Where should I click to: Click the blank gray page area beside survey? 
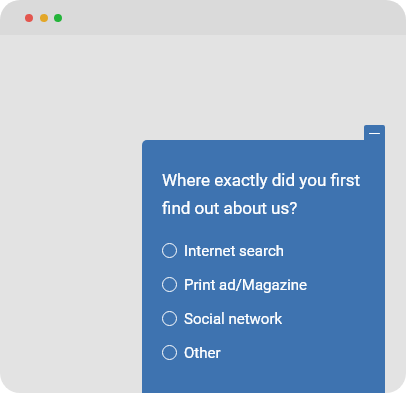71,213
